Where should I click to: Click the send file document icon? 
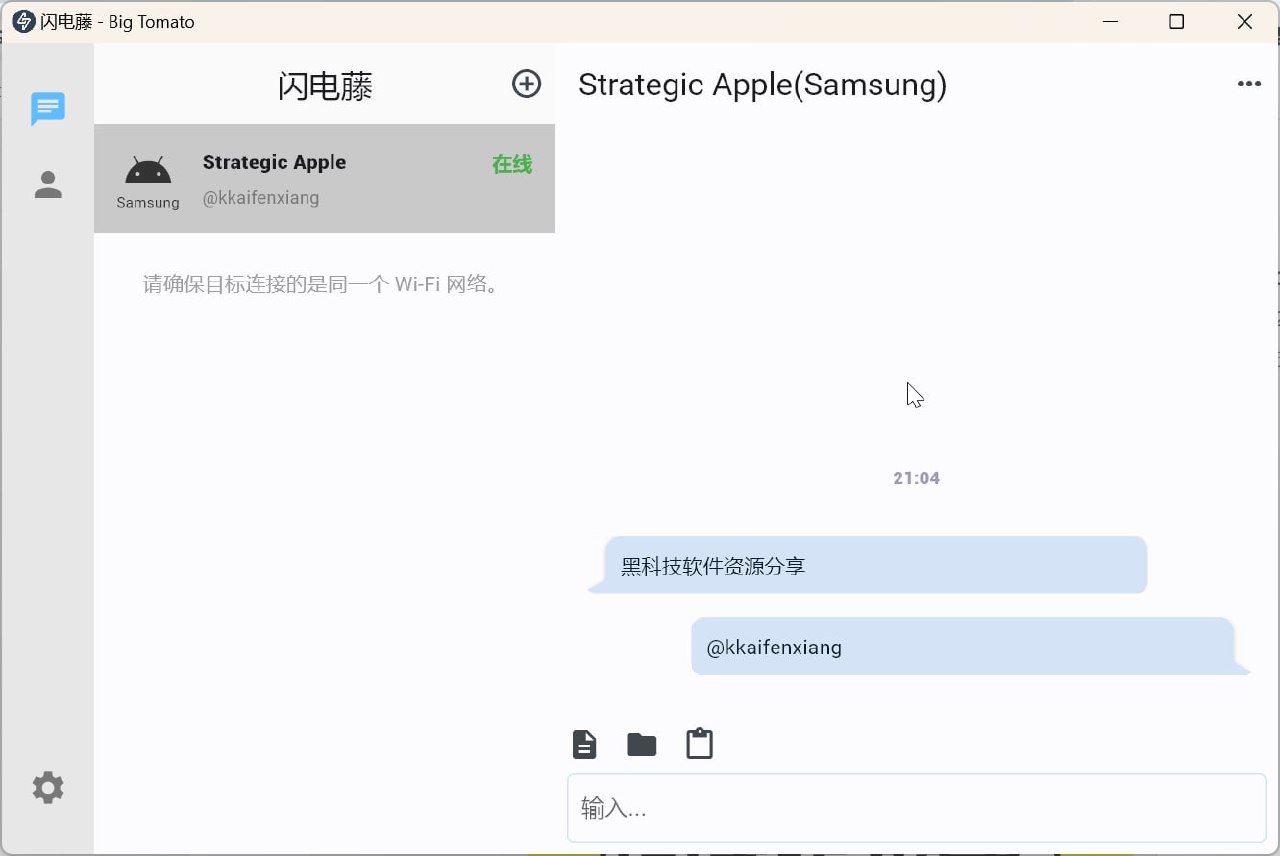click(584, 744)
